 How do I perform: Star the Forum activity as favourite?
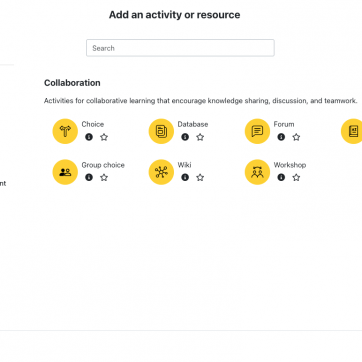click(296, 137)
